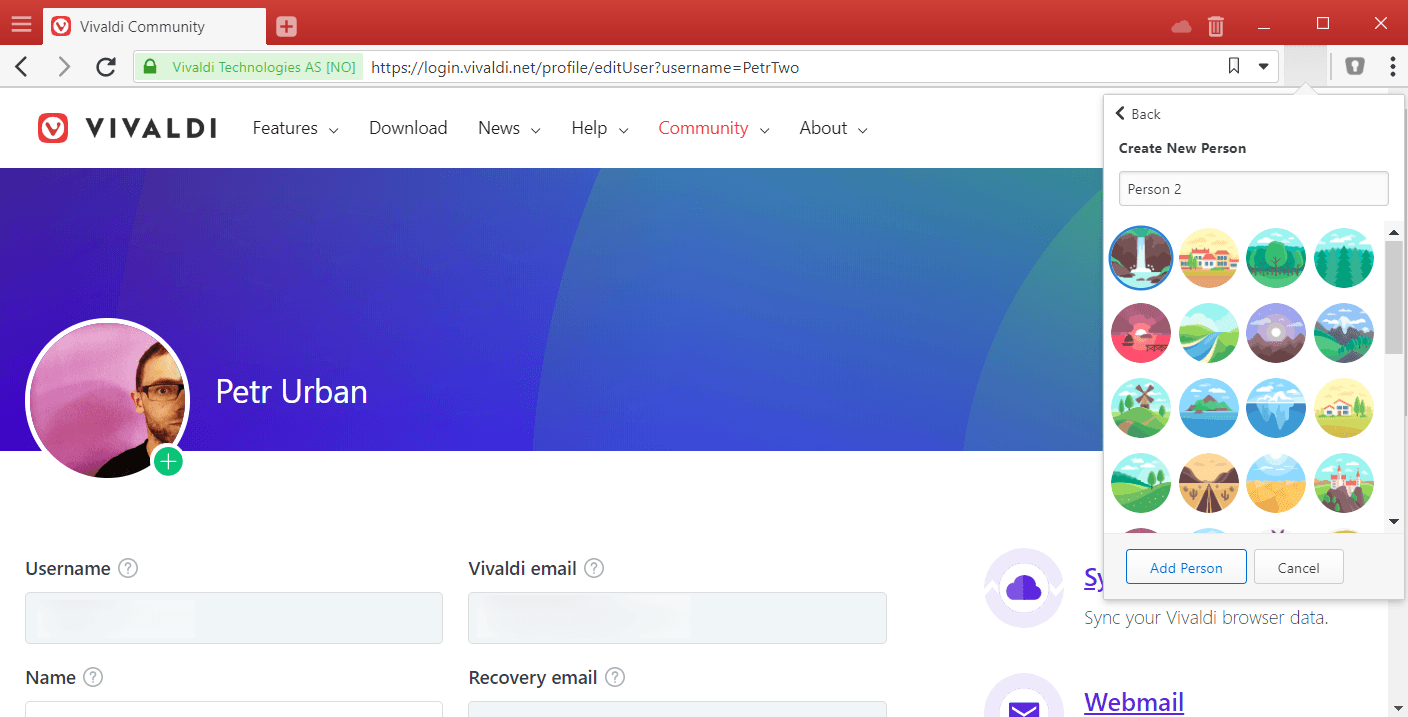Click avatar list scroll down arrow

[x=1394, y=521]
